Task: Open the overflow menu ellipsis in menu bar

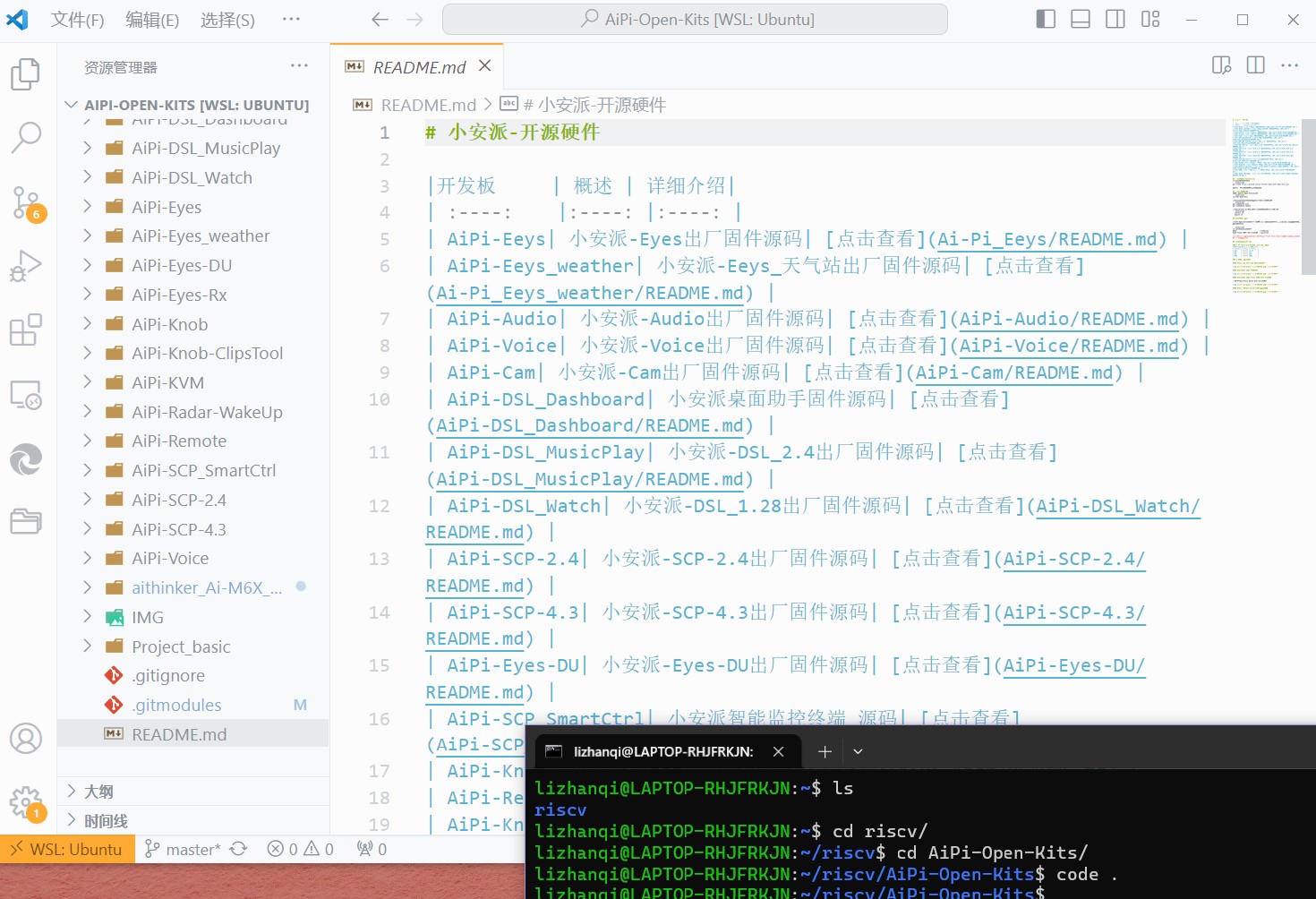Action: coord(291,19)
